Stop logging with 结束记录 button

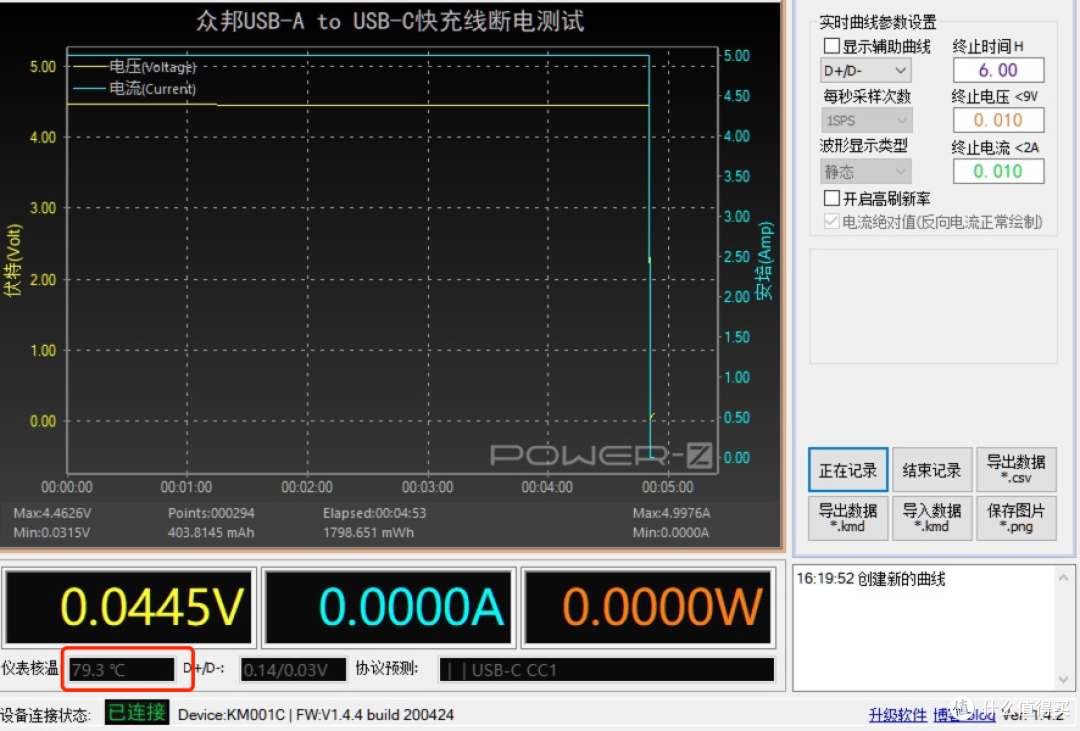coord(932,470)
